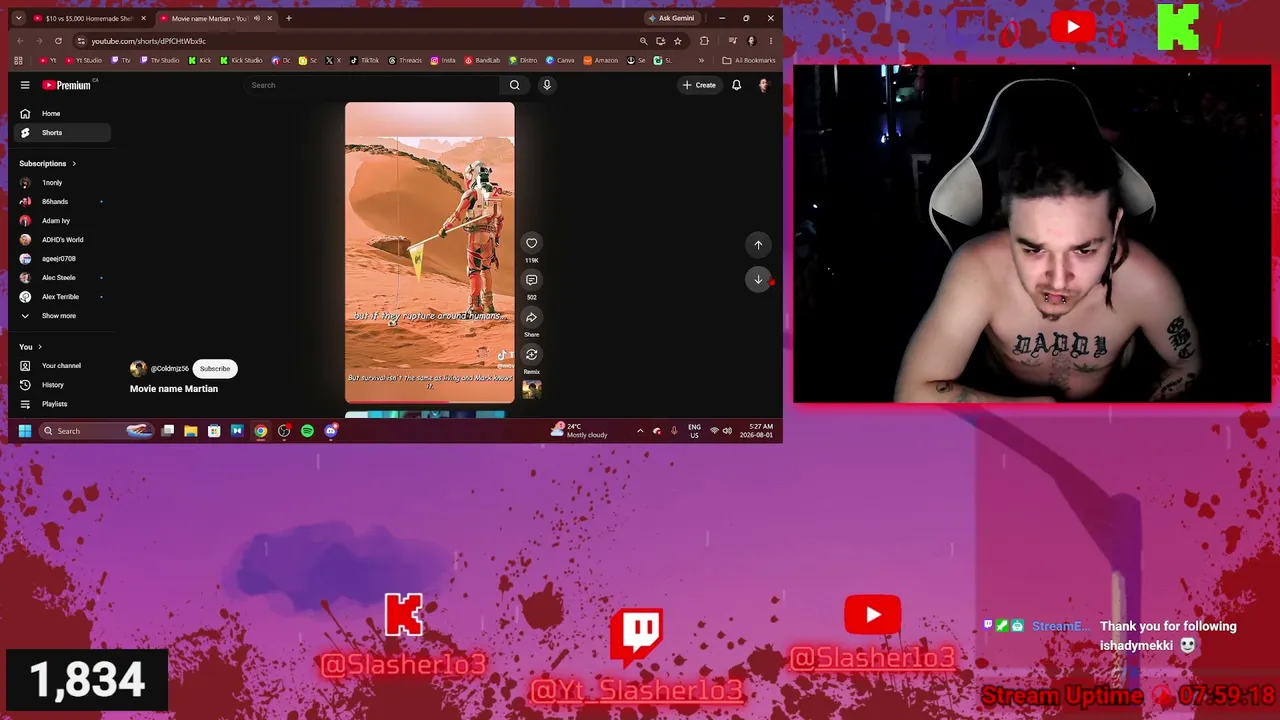Bookmark this page with the star icon
The image size is (1280, 720).
(677, 41)
